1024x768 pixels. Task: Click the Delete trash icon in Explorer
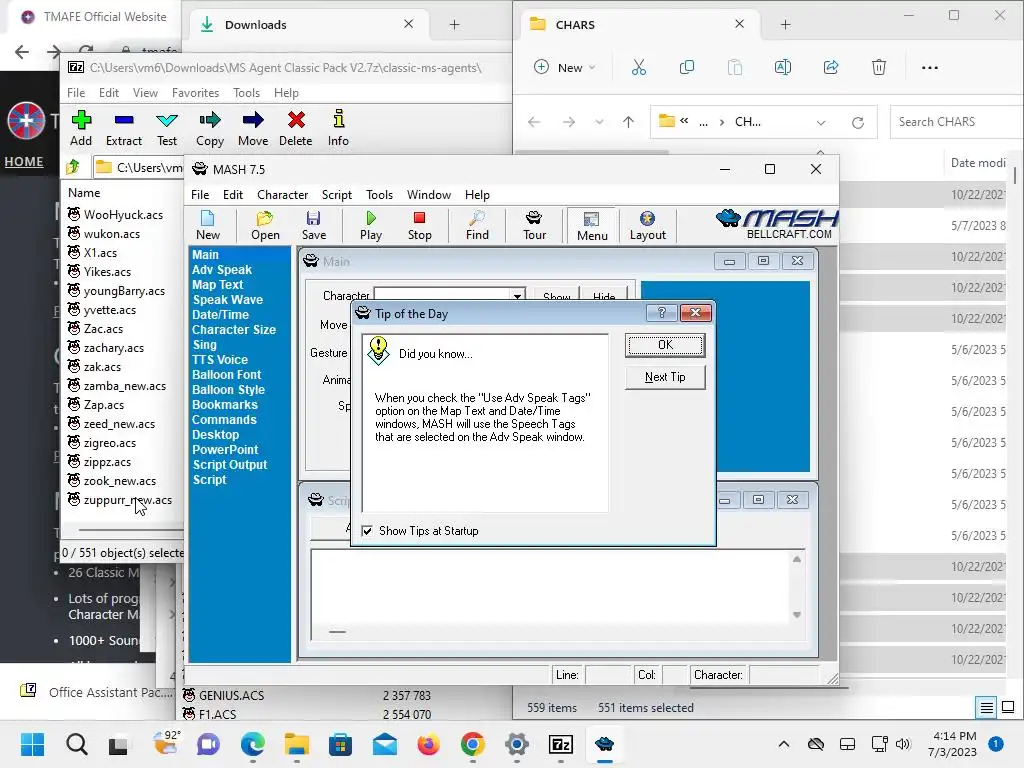pos(879,67)
